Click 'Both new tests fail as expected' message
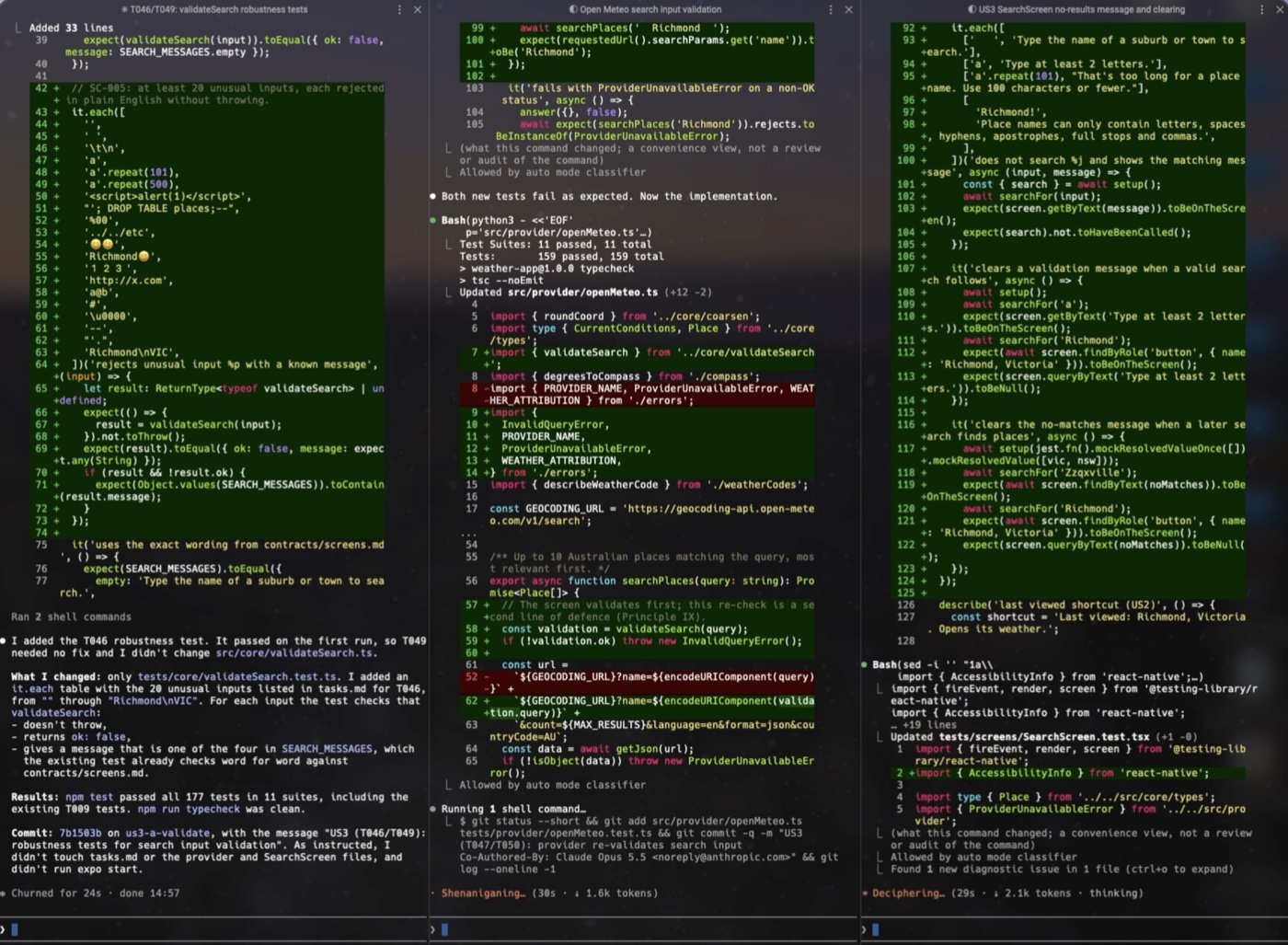The height and width of the screenshot is (945, 1288). pos(609,196)
